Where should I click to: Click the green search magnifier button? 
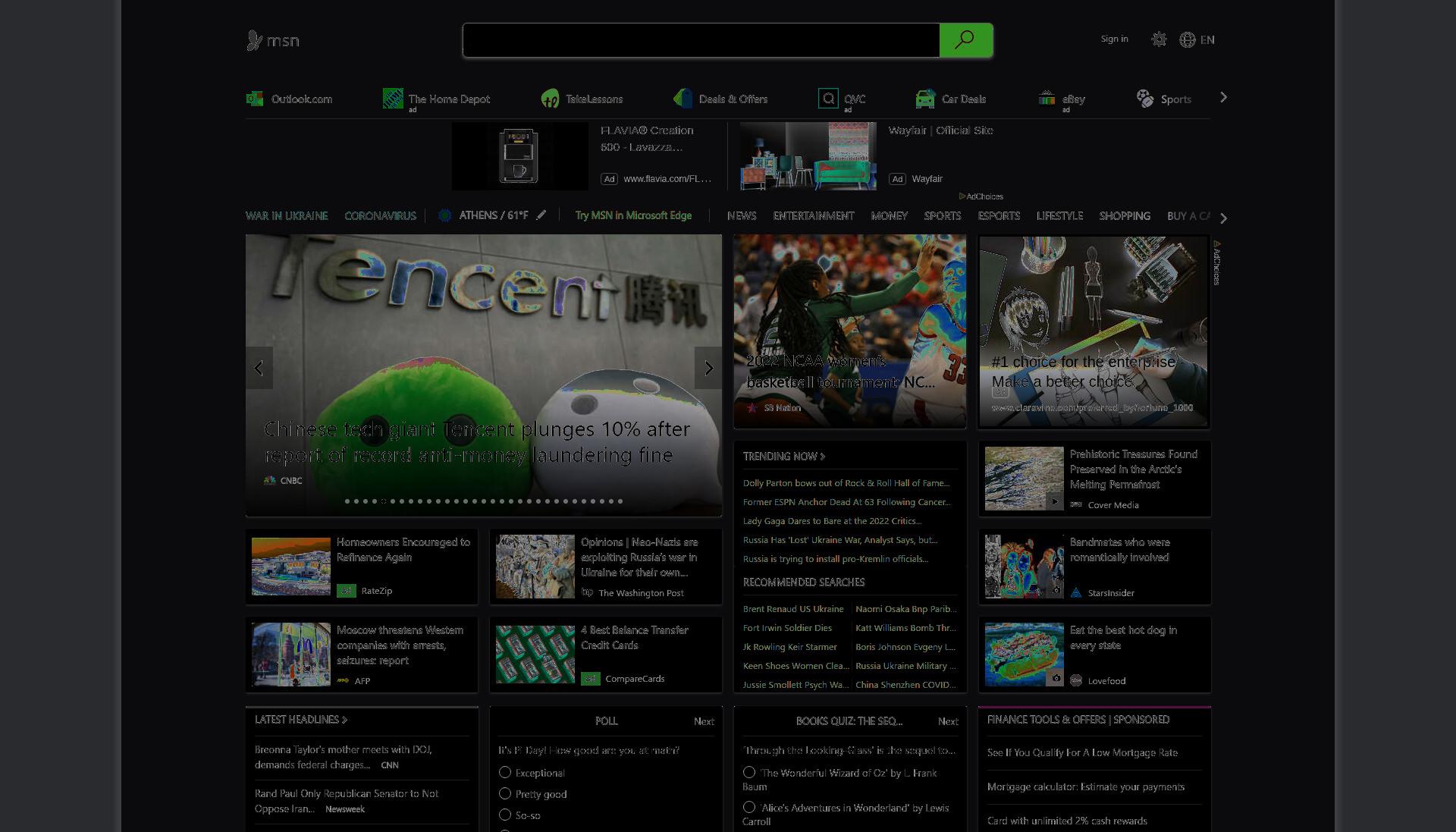(965, 39)
